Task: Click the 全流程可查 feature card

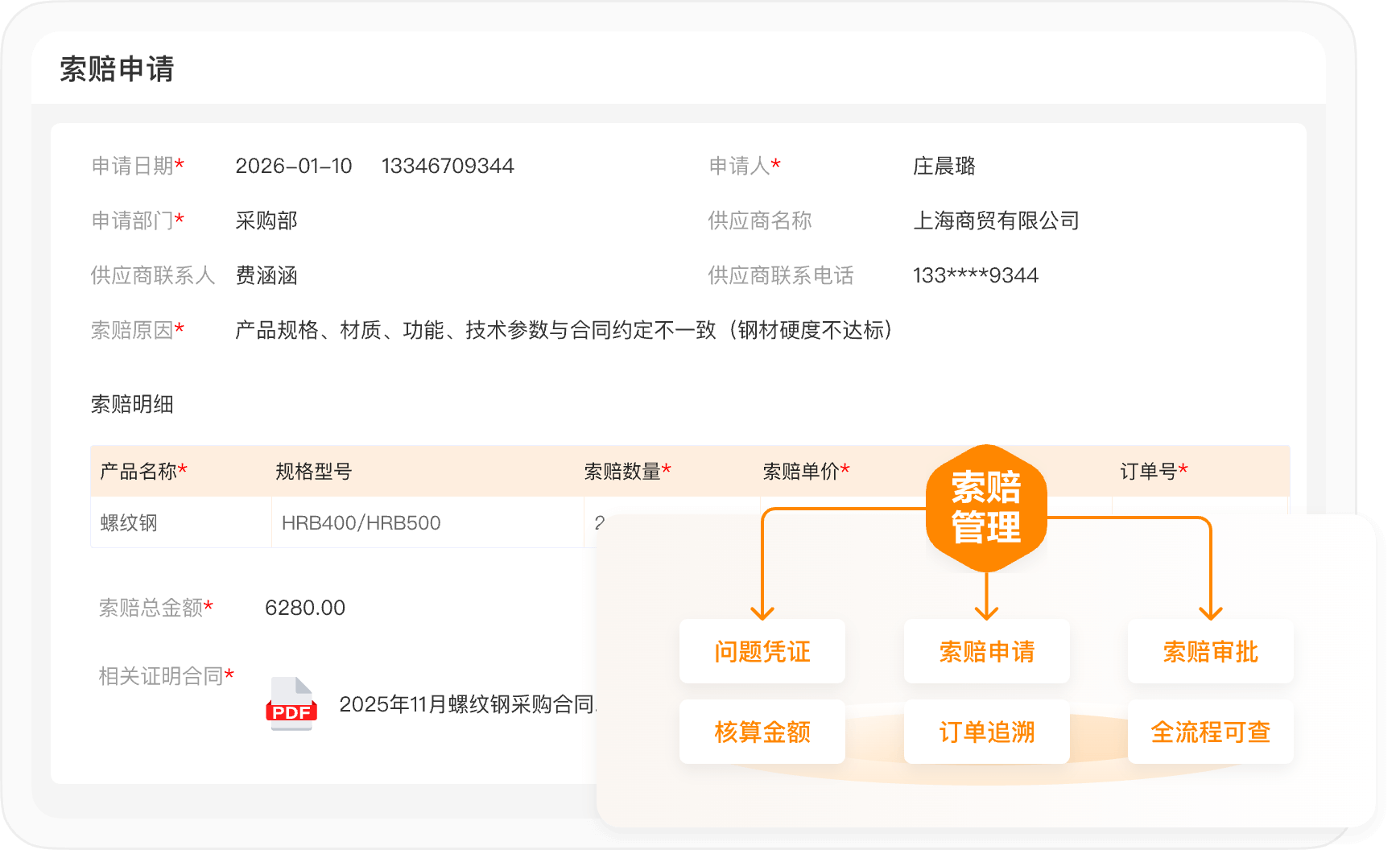Action: 1210,732
